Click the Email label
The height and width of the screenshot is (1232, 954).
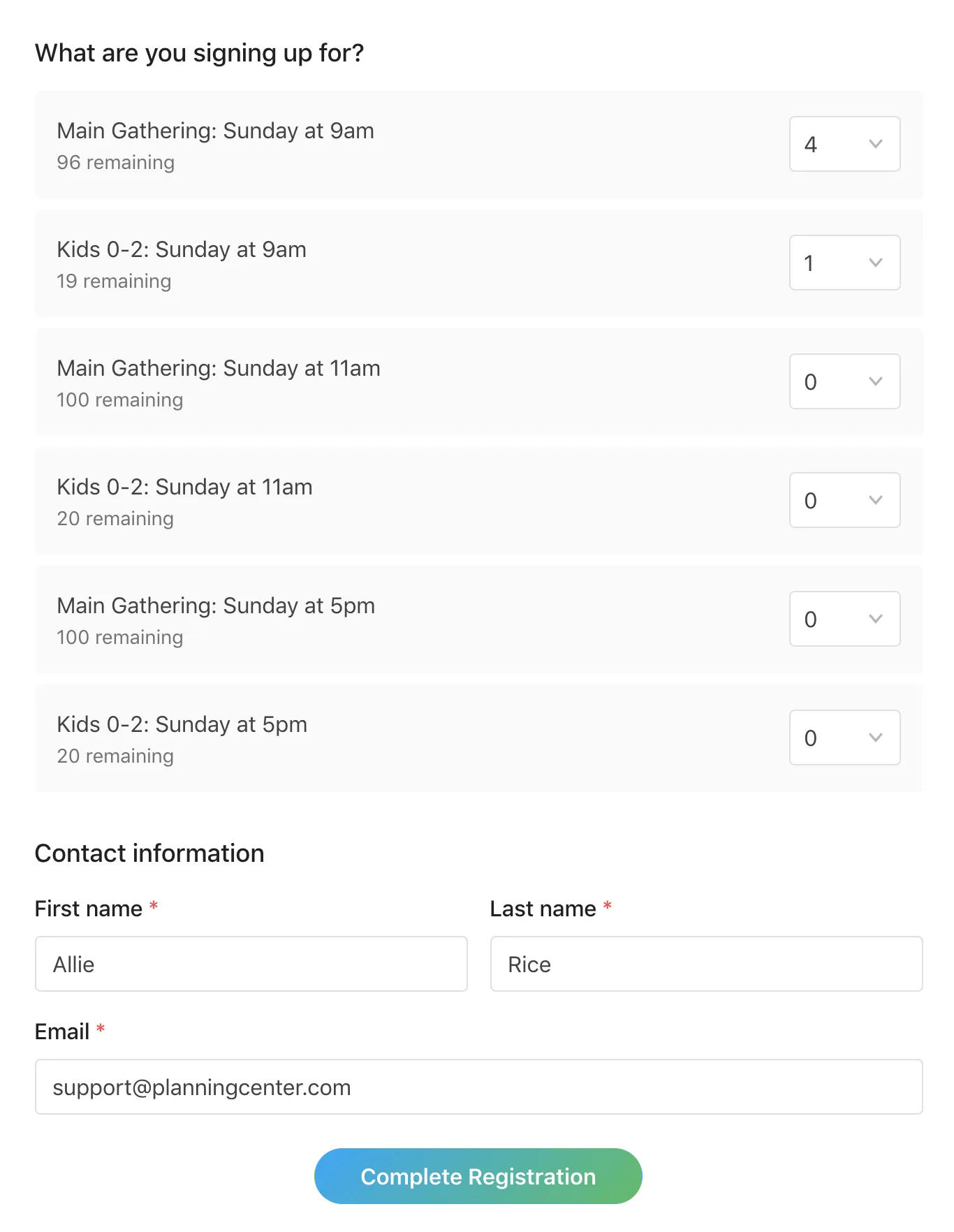(x=62, y=1032)
